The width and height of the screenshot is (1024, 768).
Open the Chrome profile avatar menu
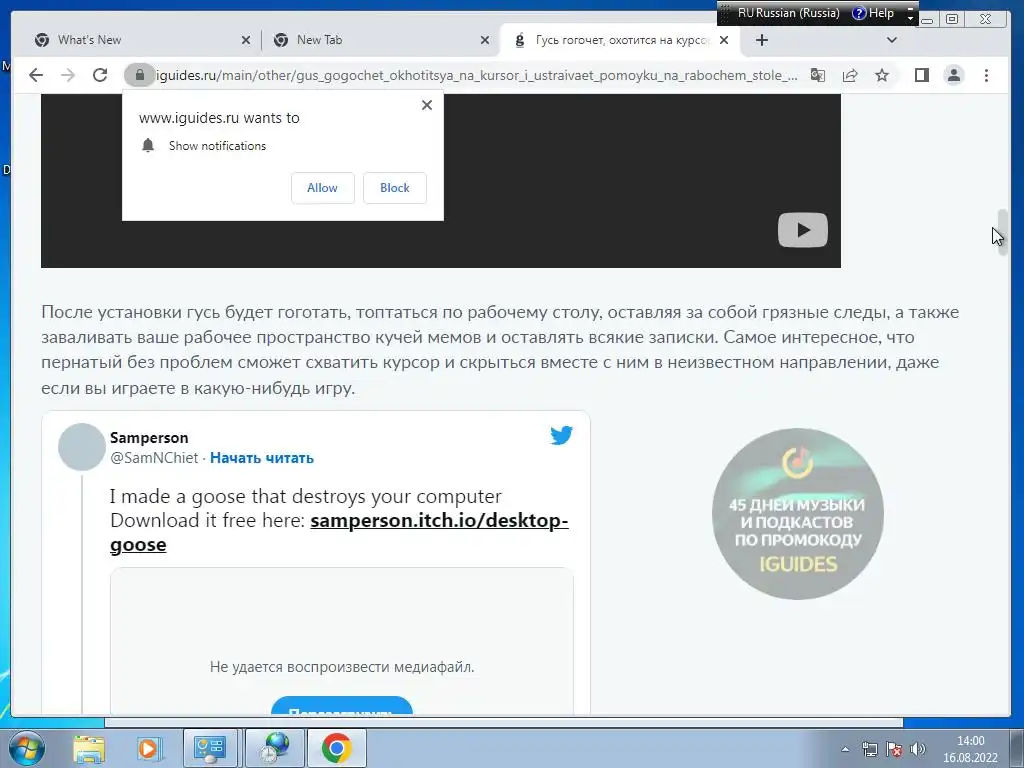click(953, 75)
